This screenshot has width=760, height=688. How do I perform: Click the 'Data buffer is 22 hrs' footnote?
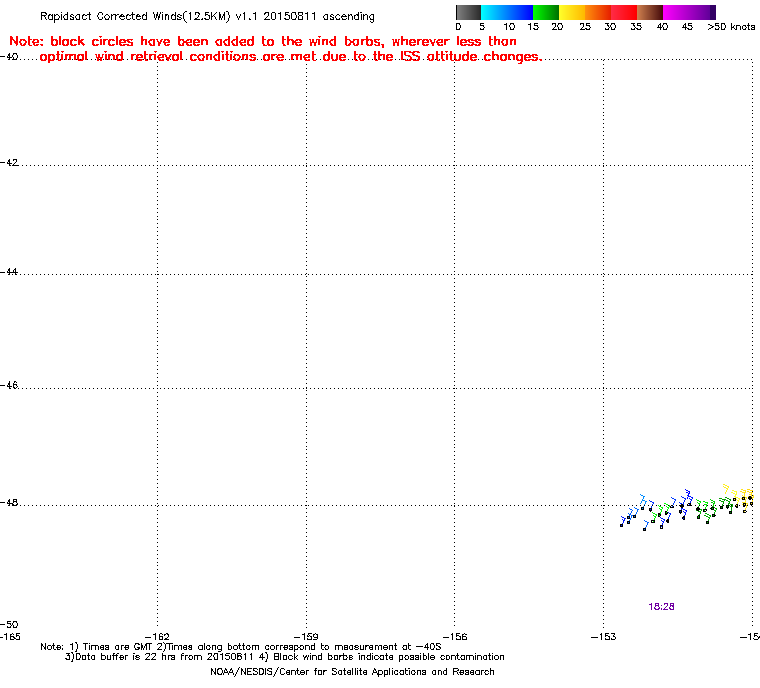[285, 657]
